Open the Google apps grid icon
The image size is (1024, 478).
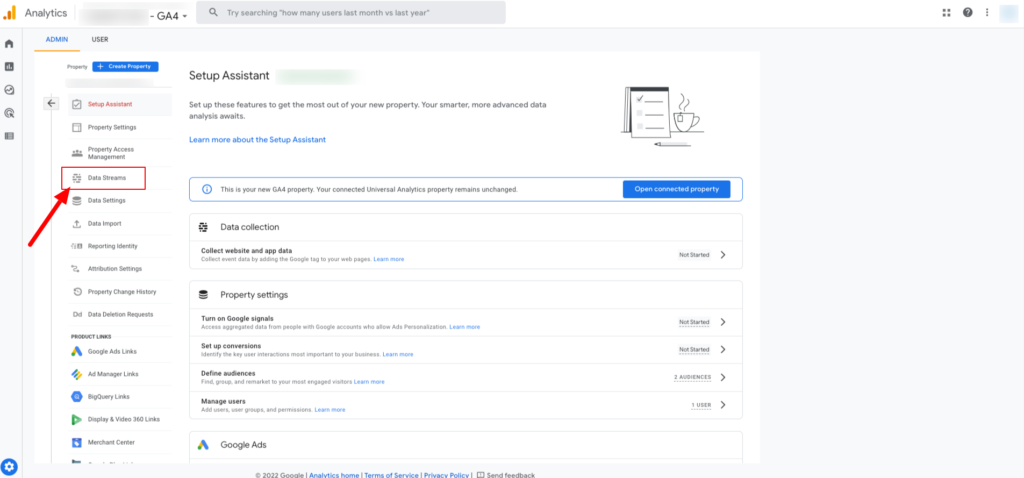(946, 12)
